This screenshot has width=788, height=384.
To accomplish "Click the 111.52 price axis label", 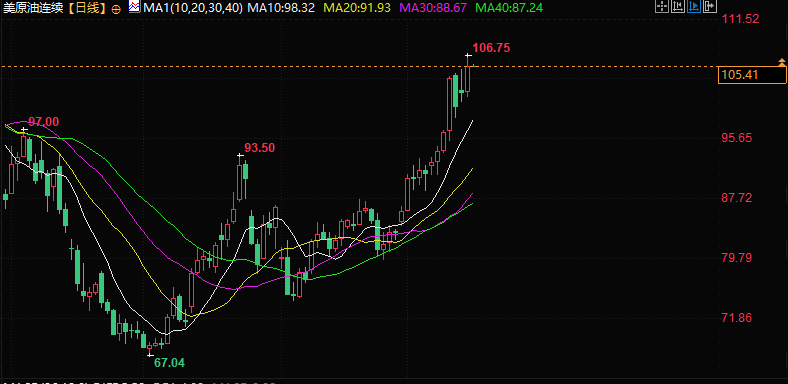I will 740,19.
